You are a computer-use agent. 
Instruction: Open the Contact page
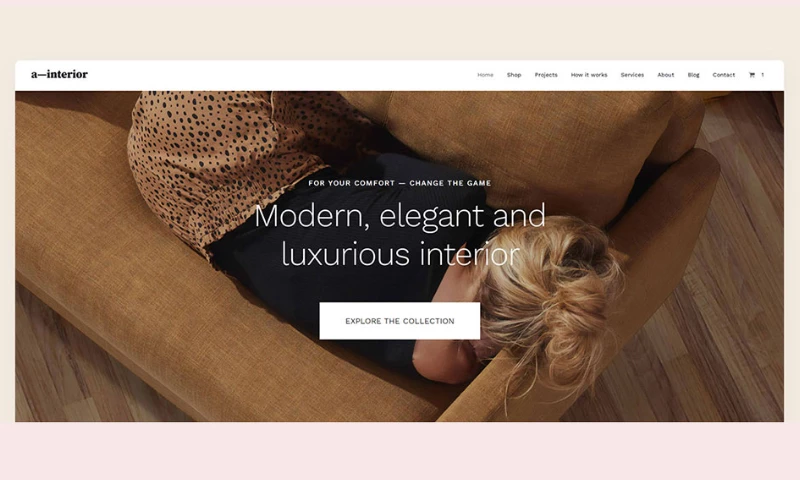(723, 75)
